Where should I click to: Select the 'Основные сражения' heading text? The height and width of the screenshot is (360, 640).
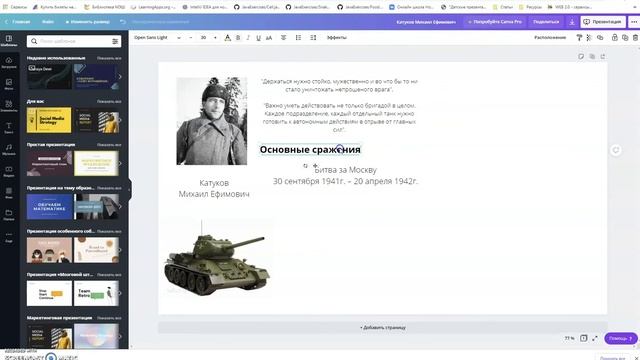click(310, 150)
